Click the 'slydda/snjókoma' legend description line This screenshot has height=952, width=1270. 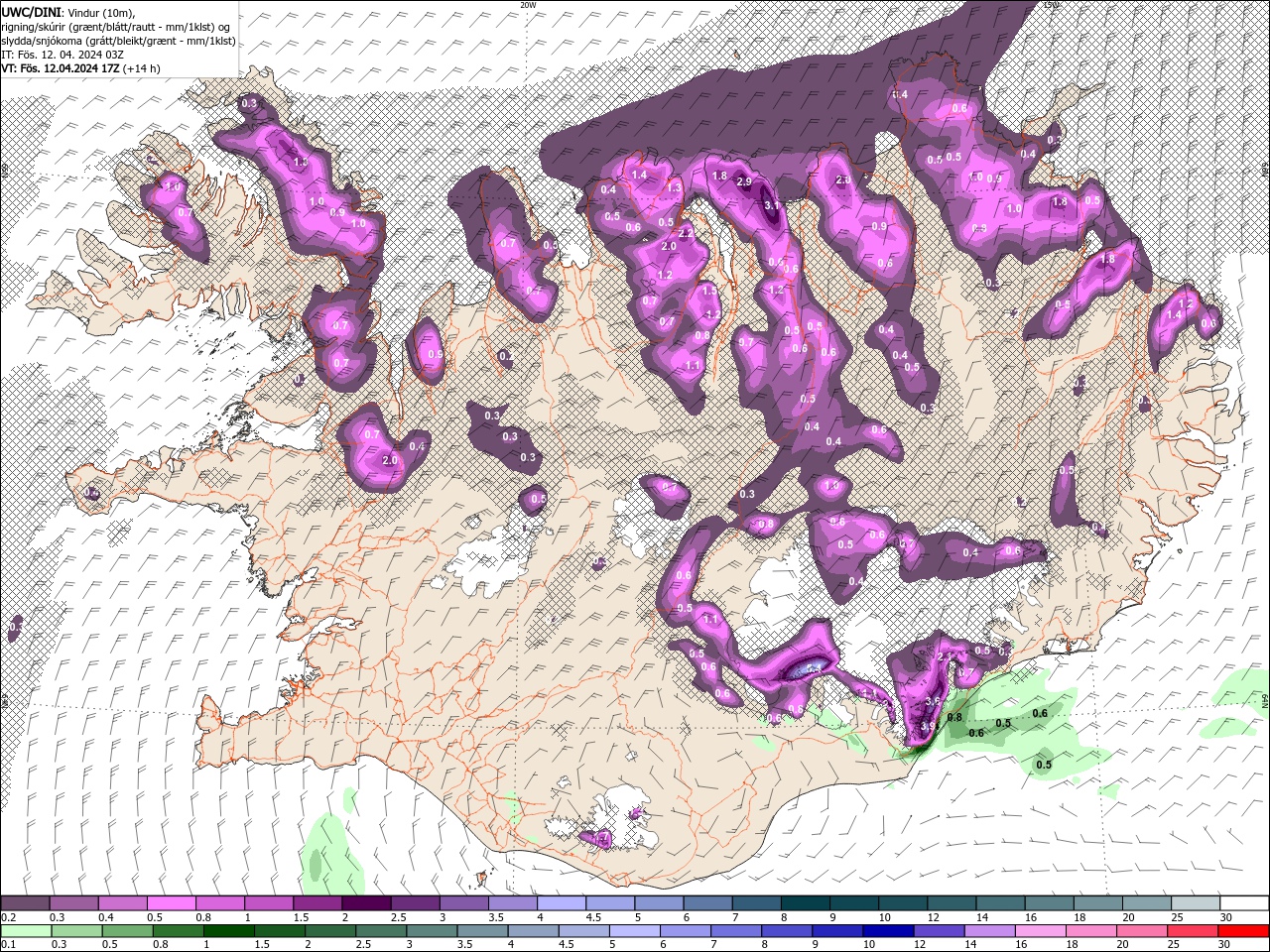click(x=116, y=41)
